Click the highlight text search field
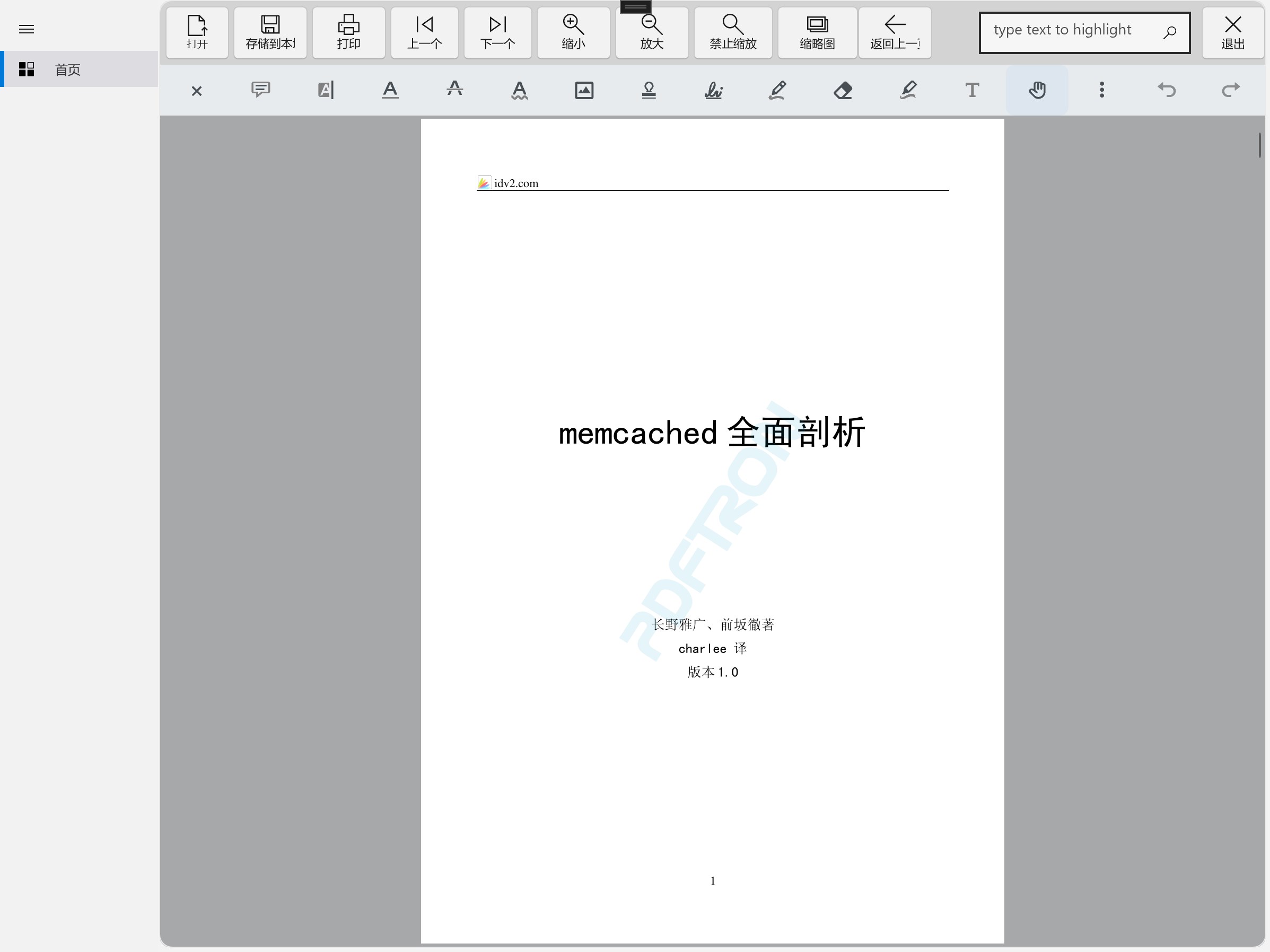Screen dimensions: 1270x952 click(x=1068, y=32)
